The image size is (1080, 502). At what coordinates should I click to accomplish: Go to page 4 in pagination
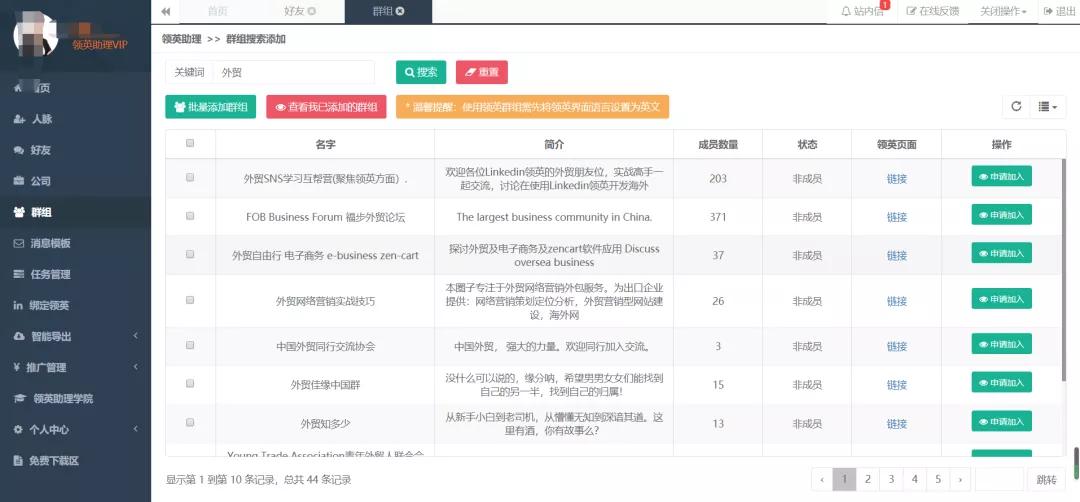tap(915, 479)
